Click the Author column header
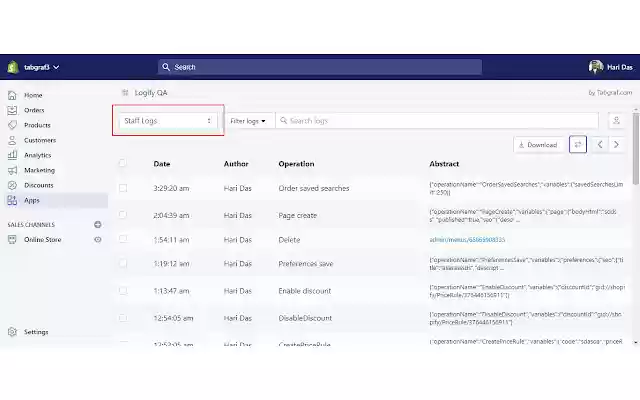The height and width of the screenshot is (400, 640). tap(236, 164)
